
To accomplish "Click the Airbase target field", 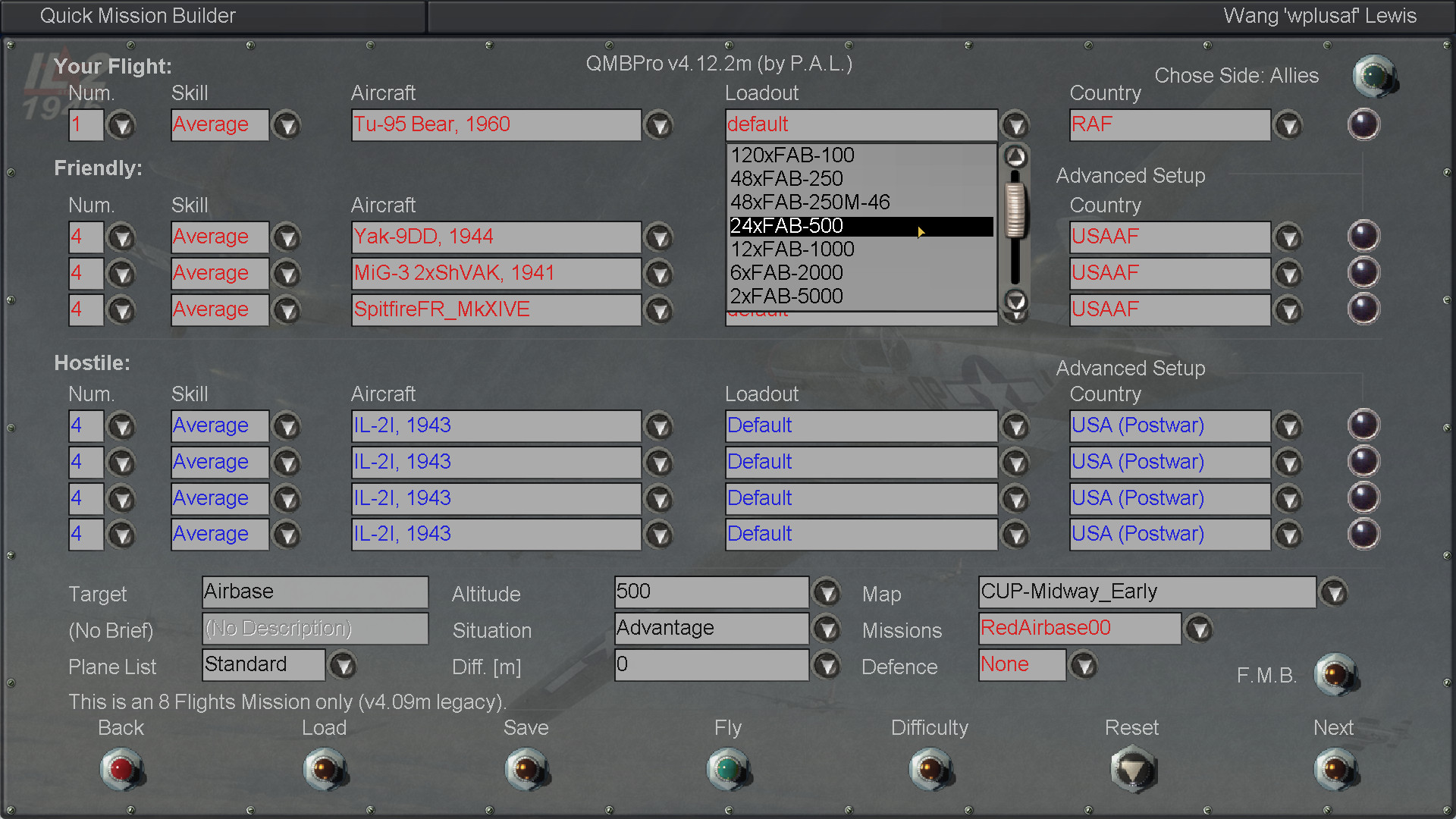I will pos(315,591).
